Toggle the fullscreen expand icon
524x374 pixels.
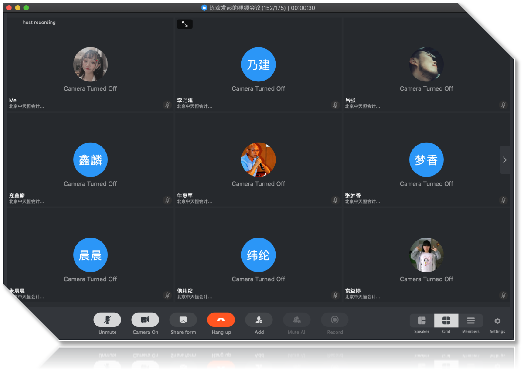(x=184, y=24)
